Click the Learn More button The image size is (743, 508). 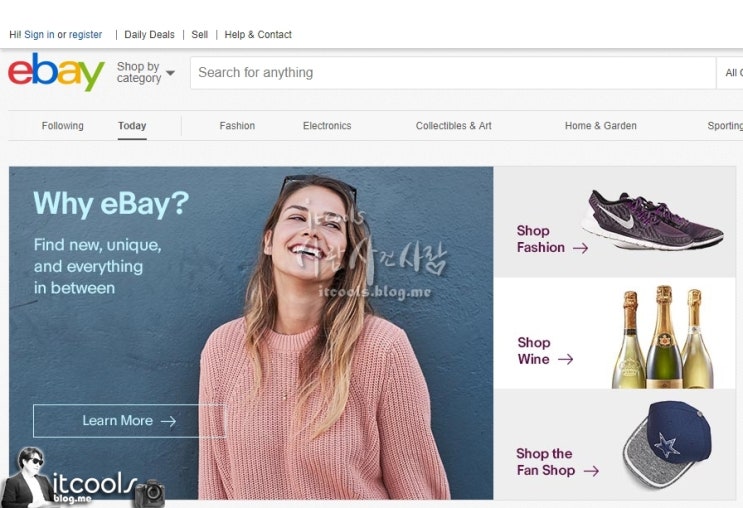pos(129,421)
